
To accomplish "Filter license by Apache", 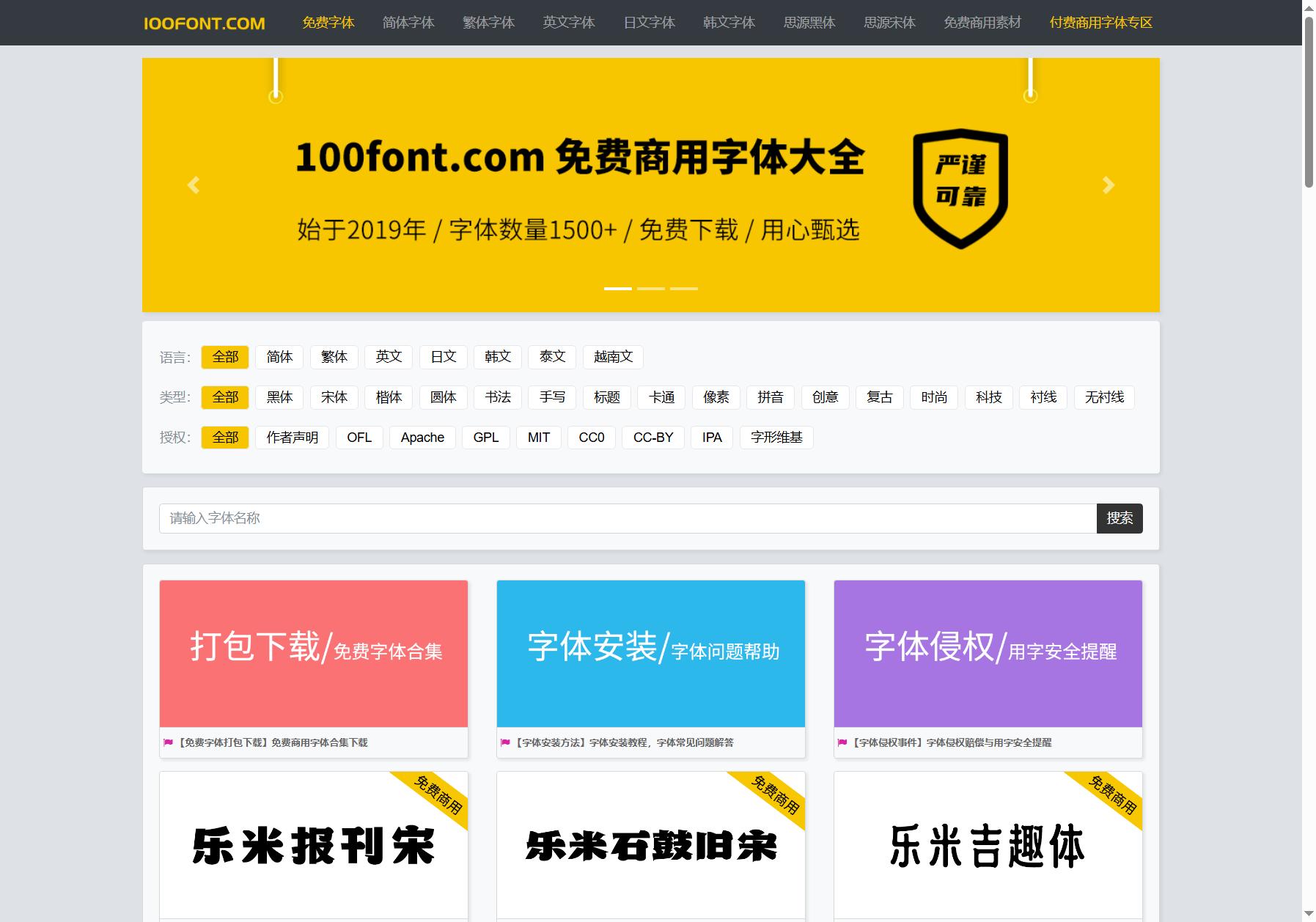I will coord(422,438).
